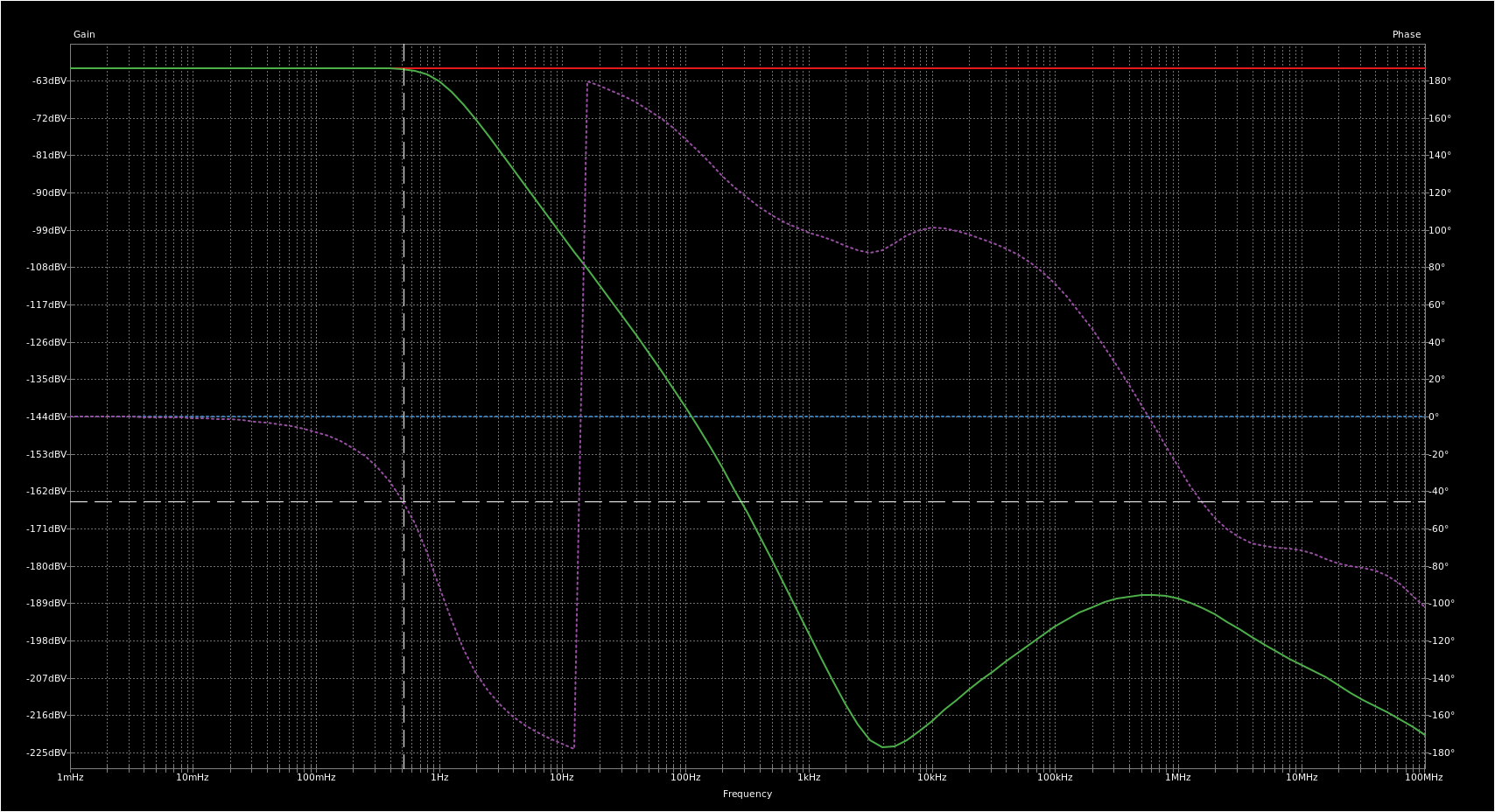Viewport: 1495px width, 812px height.
Task: Click the 1Hz frequency tick label
Action: coord(439,777)
